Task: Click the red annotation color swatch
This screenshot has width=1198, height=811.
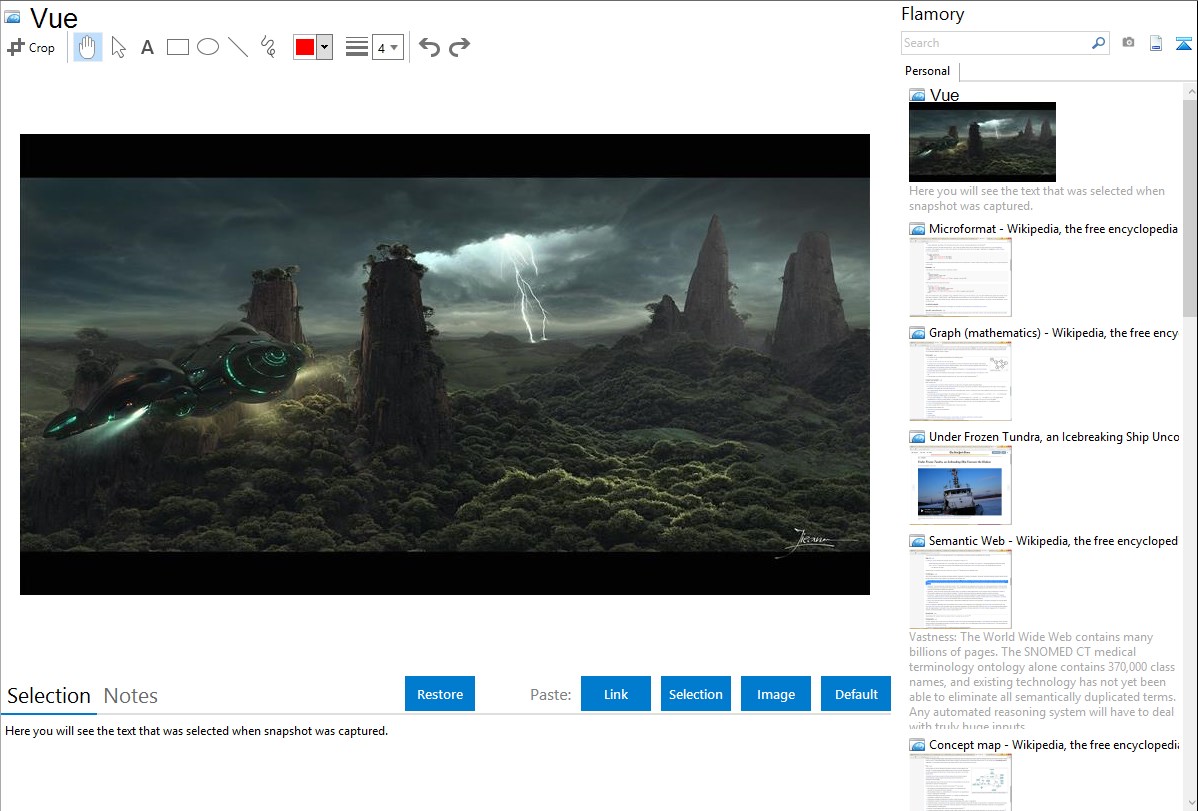Action: coord(305,47)
